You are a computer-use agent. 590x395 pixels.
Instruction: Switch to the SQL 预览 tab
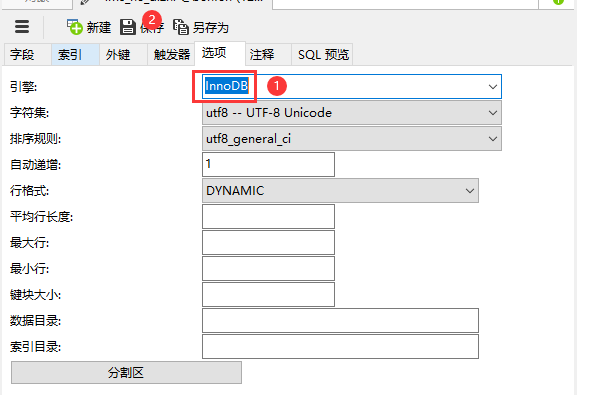pyautogui.click(x=322, y=55)
